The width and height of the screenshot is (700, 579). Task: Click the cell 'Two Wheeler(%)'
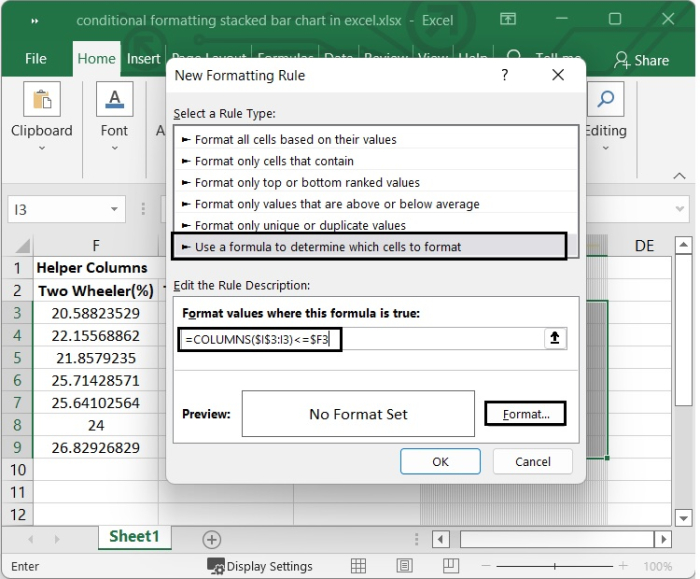[x=96, y=290]
